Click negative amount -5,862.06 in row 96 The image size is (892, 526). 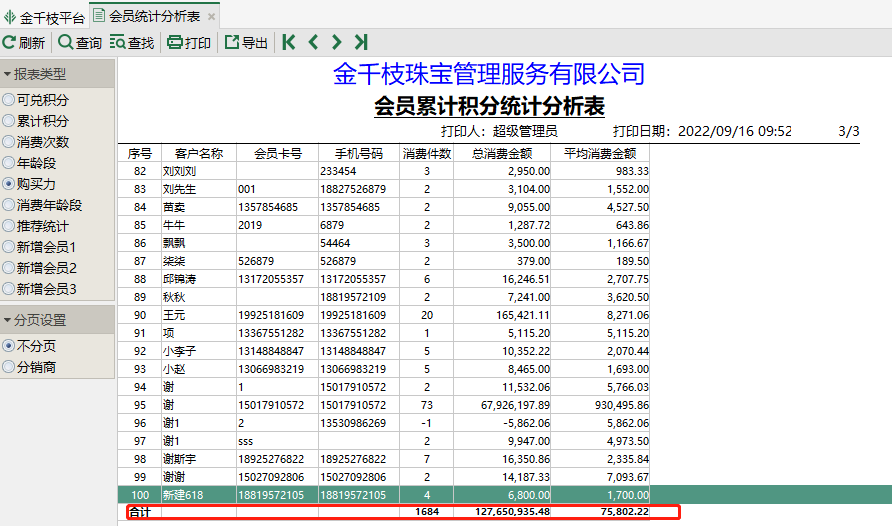527,424
